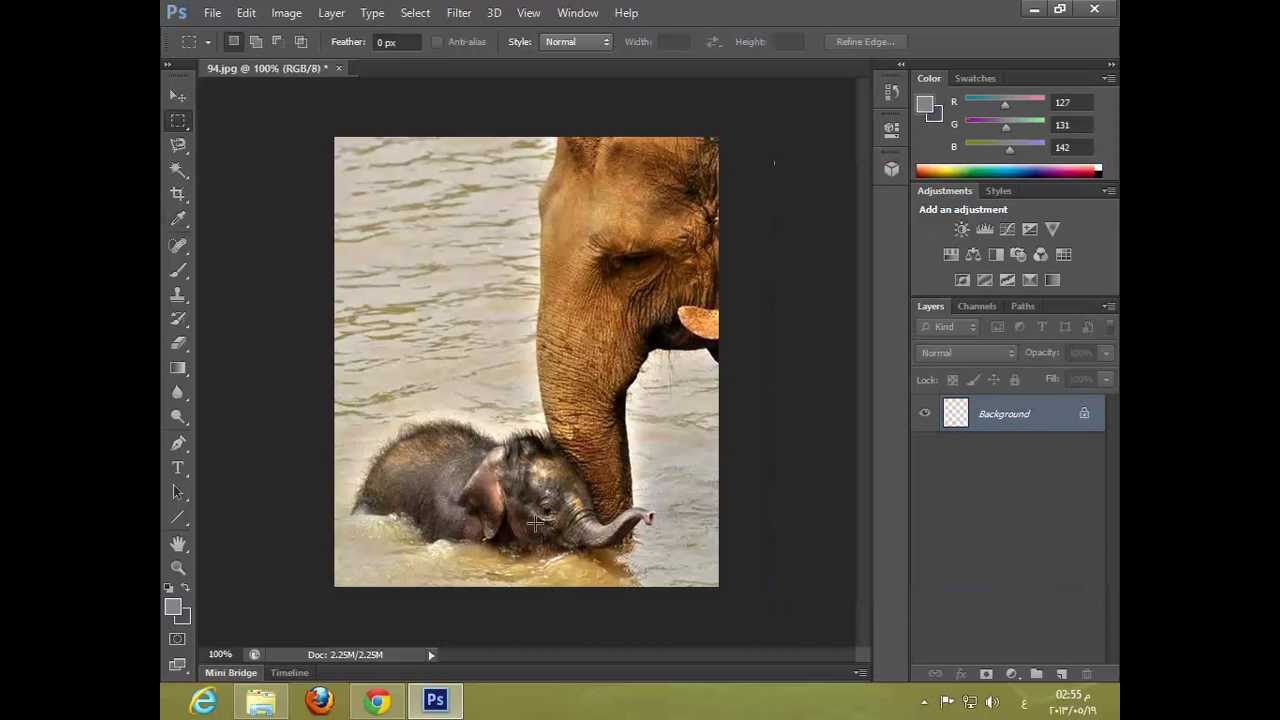Add a Brightness/Contrast adjustment
Viewport: 1280px width, 720px height.
(x=962, y=229)
